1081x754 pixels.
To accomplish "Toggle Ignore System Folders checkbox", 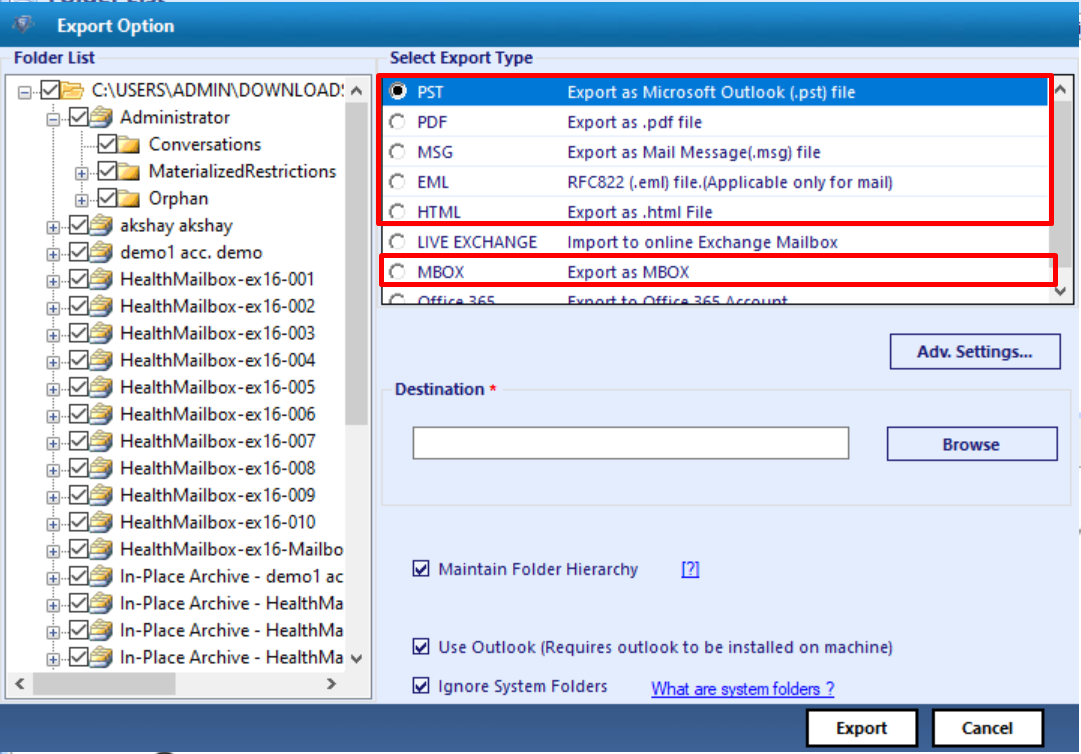I will pos(421,686).
